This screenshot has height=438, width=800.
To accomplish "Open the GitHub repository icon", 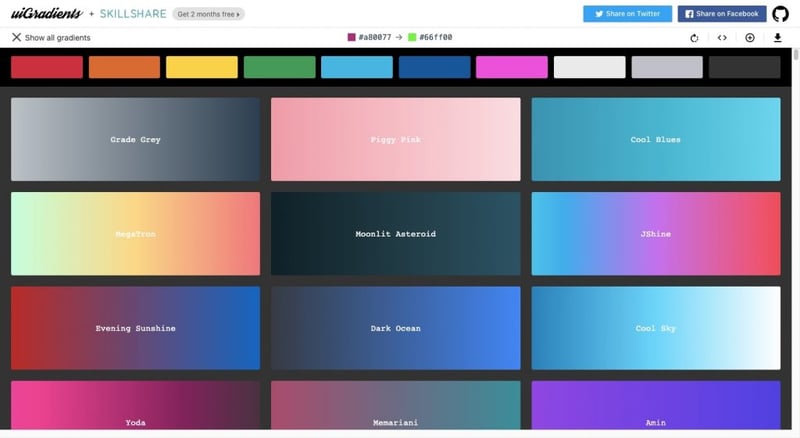I will [x=780, y=14].
